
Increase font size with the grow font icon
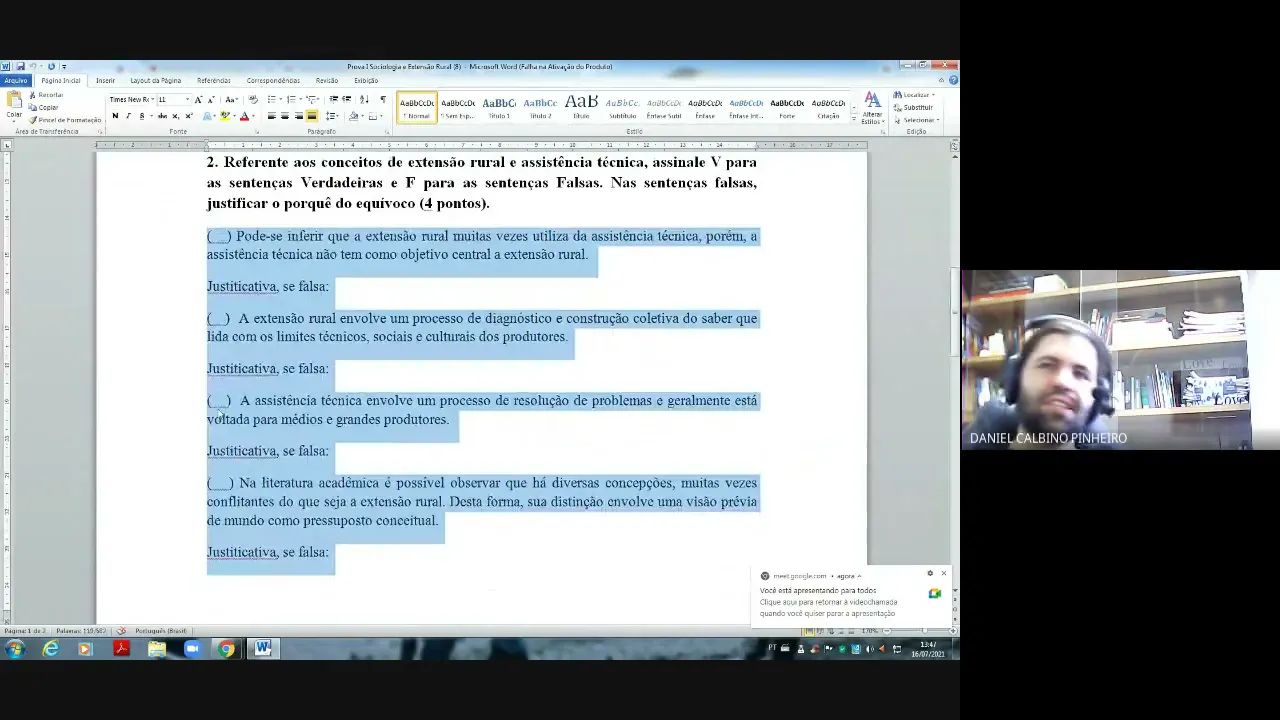point(198,100)
